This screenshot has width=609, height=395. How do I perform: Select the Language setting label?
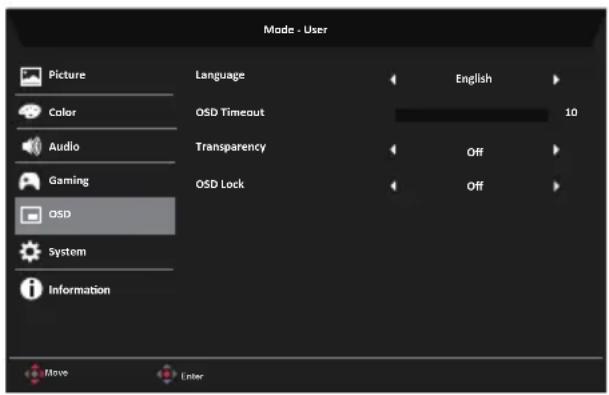click(220, 75)
